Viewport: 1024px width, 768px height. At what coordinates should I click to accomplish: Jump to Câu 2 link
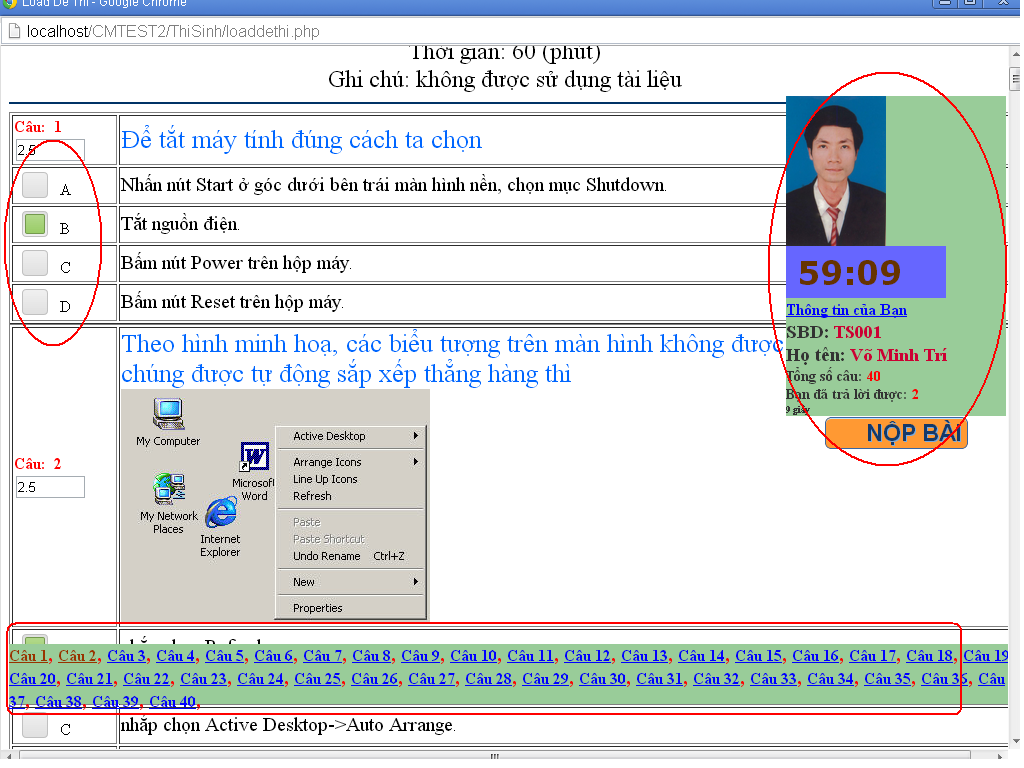(78, 656)
